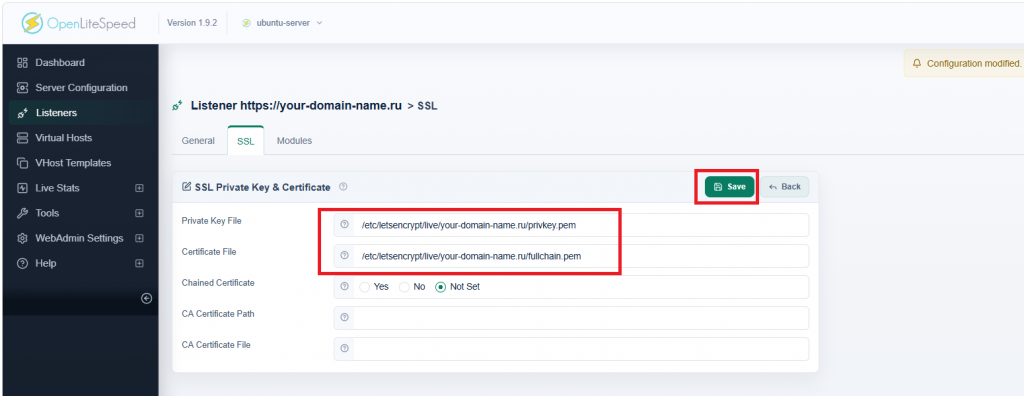Viewport: 1024px width, 396px height.
Task: Open Tools in the sidebar
Action: [x=47, y=213]
